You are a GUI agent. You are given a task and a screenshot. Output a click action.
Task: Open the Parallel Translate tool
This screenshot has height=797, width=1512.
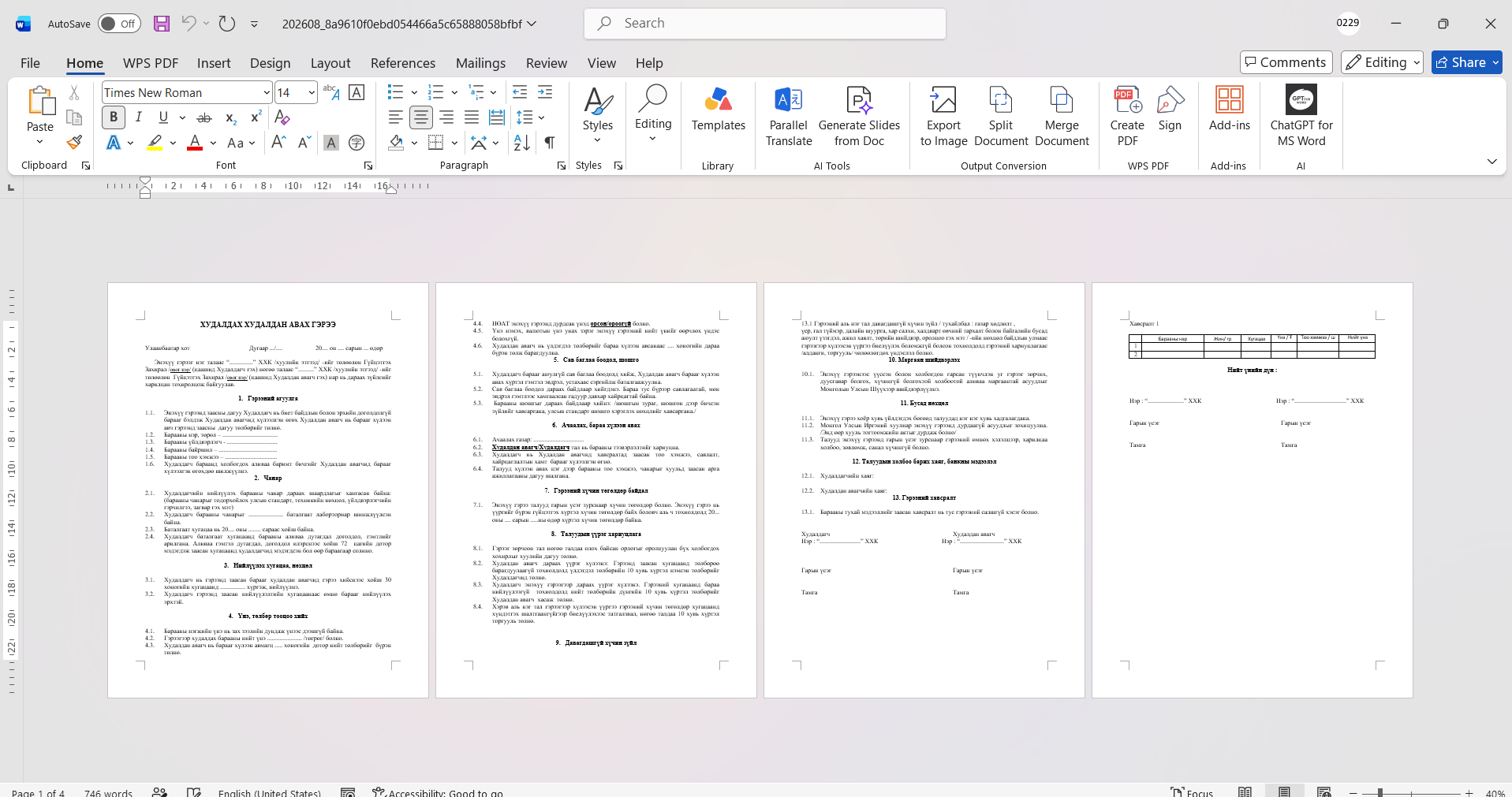tap(789, 117)
